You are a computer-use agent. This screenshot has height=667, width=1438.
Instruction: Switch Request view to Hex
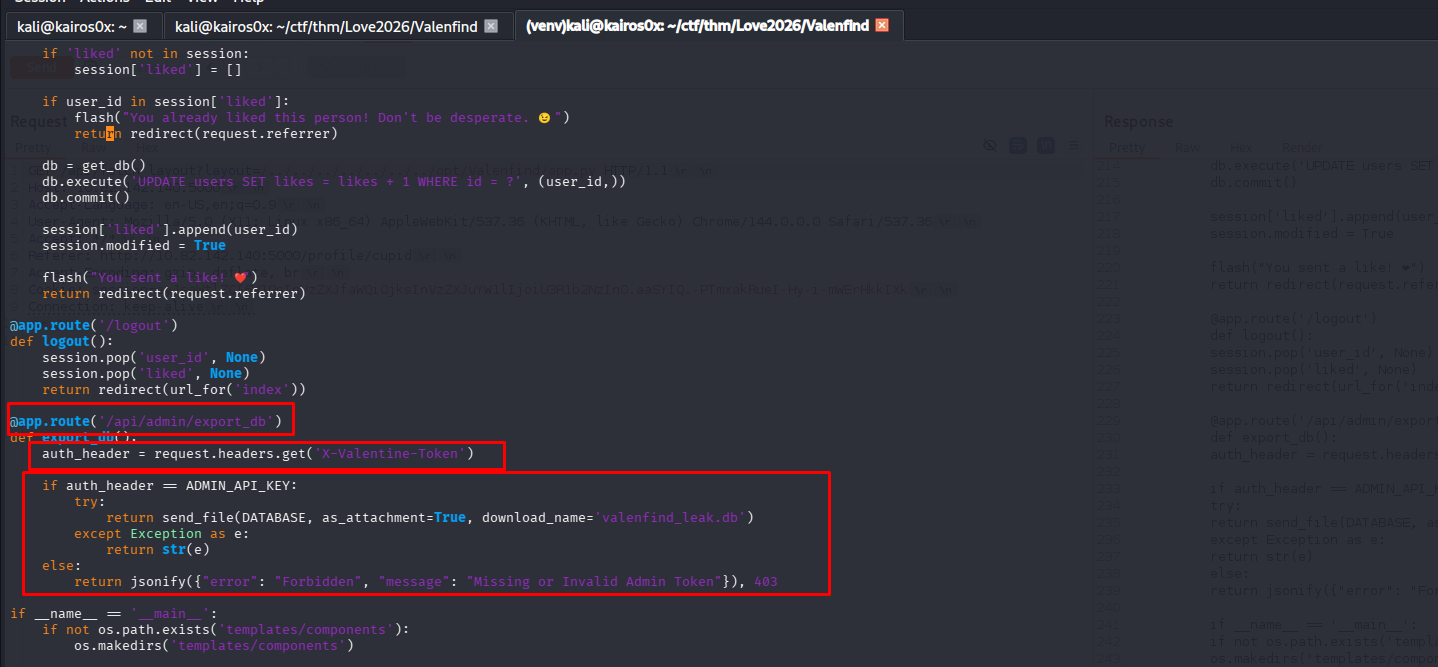(148, 147)
